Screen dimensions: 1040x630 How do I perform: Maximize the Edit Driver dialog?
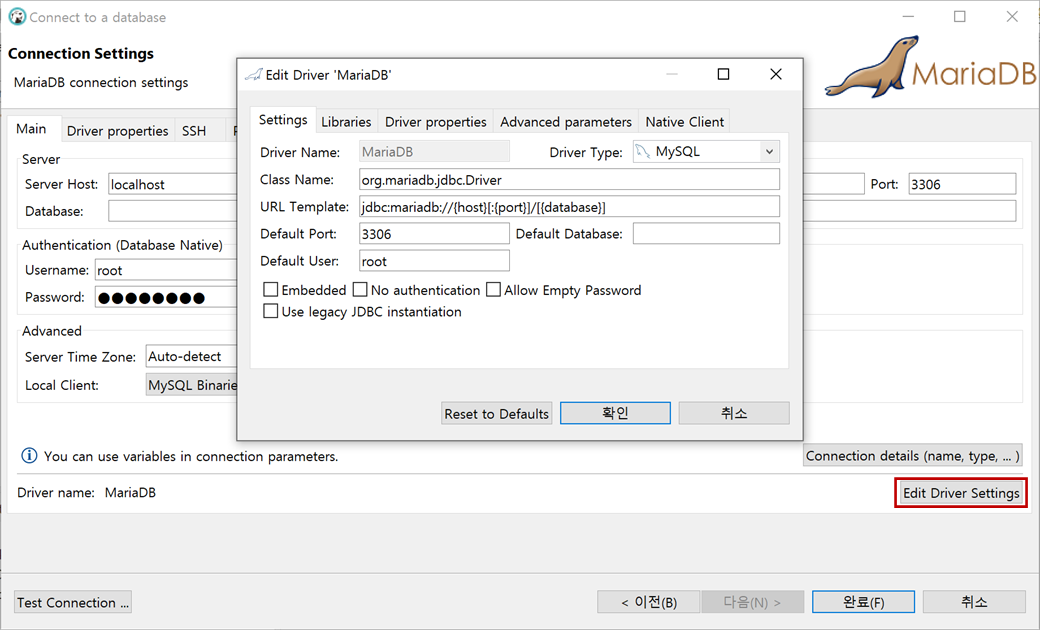click(724, 74)
